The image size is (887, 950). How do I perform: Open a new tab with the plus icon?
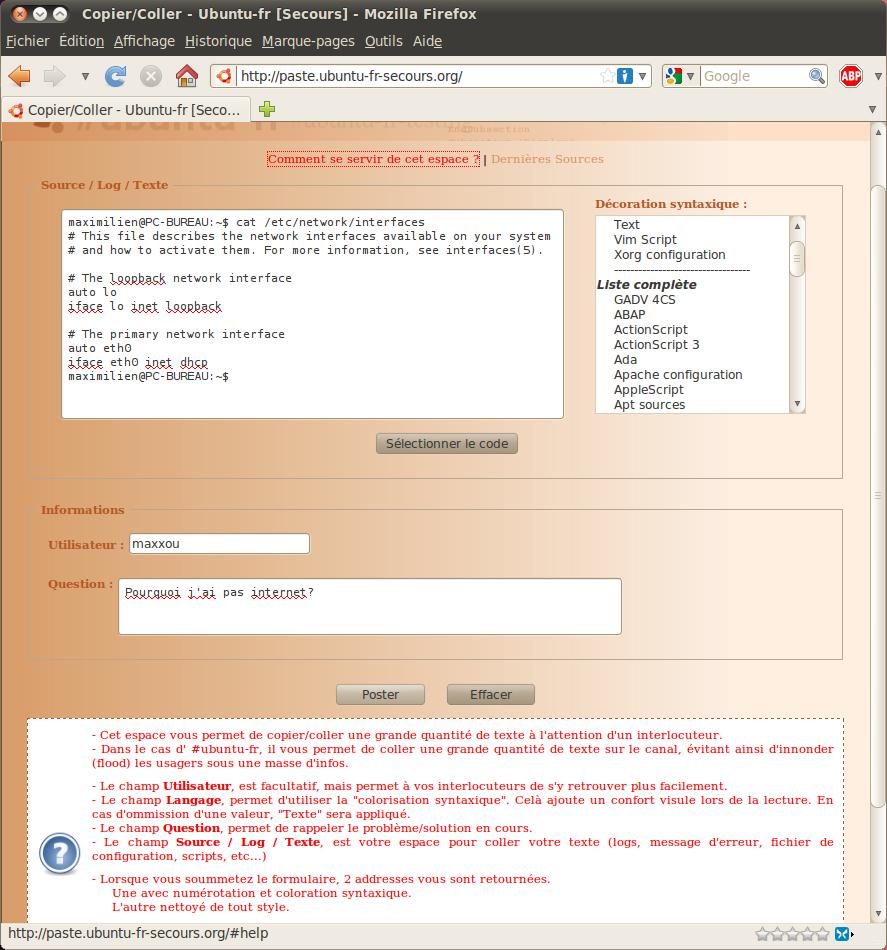click(x=267, y=109)
